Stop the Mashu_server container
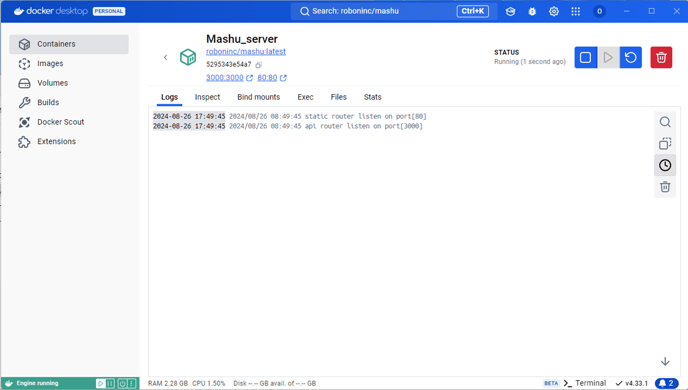Image resolution: width=688 pixels, height=390 pixels. point(586,57)
